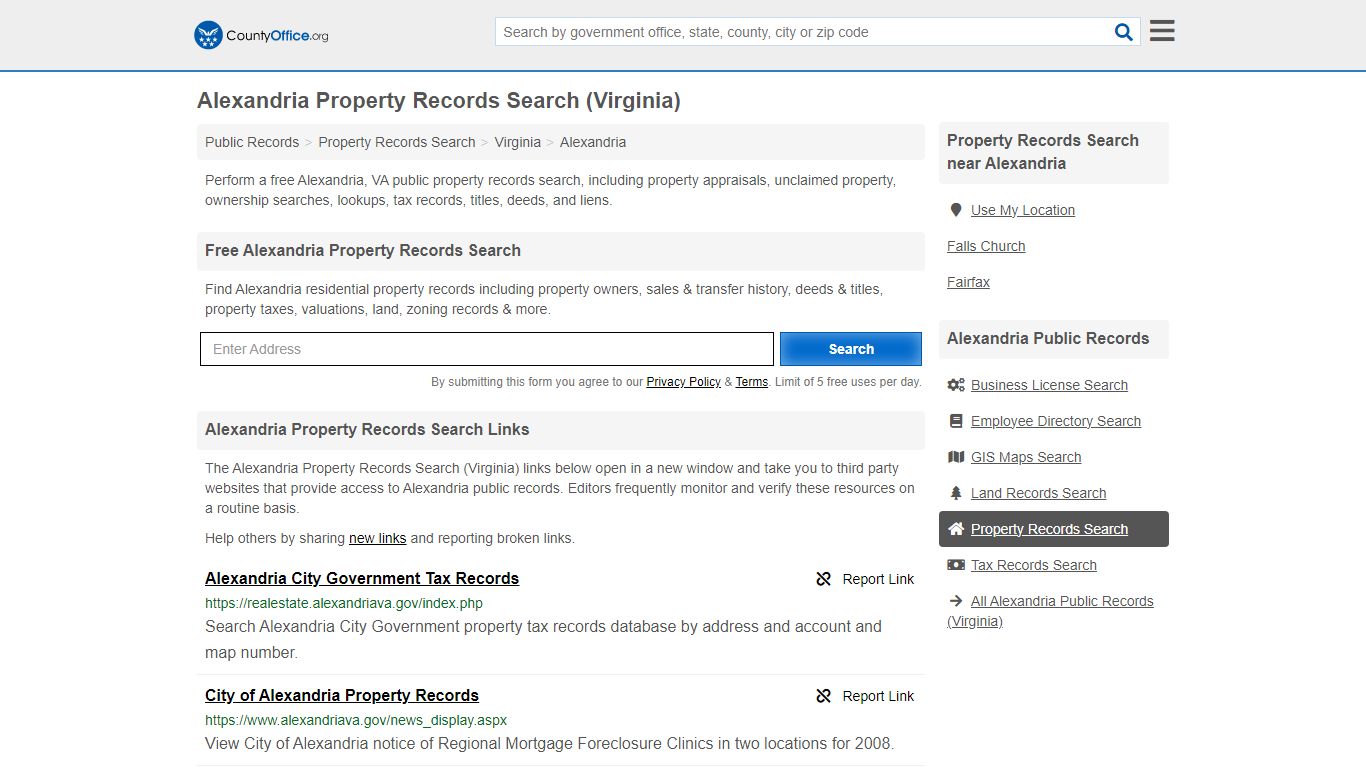The height and width of the screenshot is (768, 1366).
Task: Open the hamburger menu icon
Action: [x=1162, y=31]
